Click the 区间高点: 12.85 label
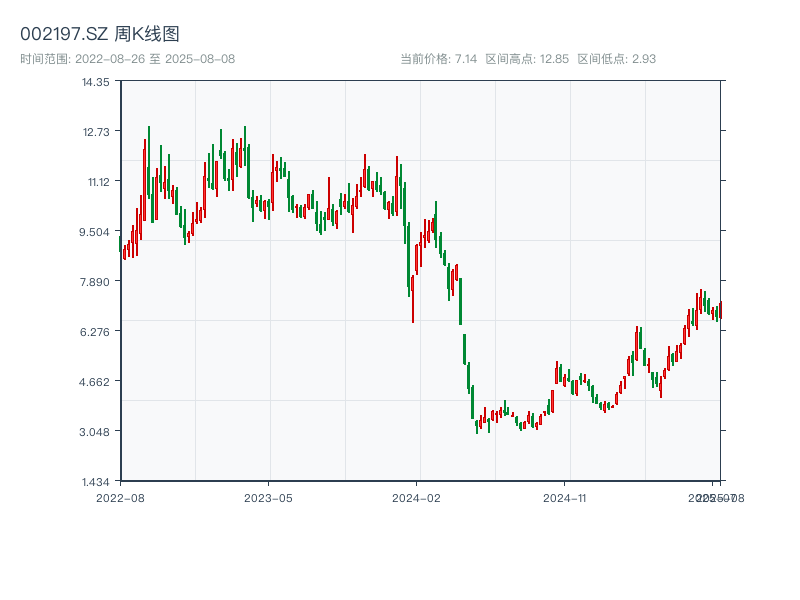Image resolution: width=800 pixels, height=600 pixels. click(x=527, y=59)
